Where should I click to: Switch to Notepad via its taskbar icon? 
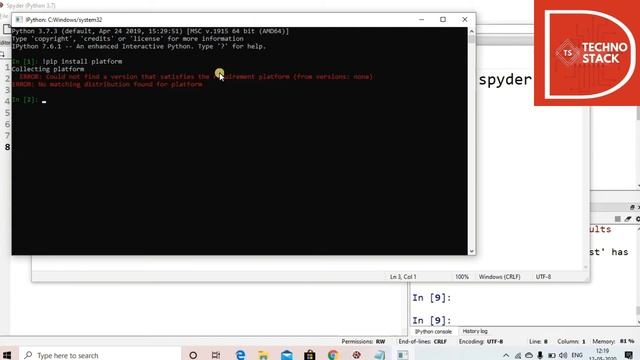coord(380,355)
